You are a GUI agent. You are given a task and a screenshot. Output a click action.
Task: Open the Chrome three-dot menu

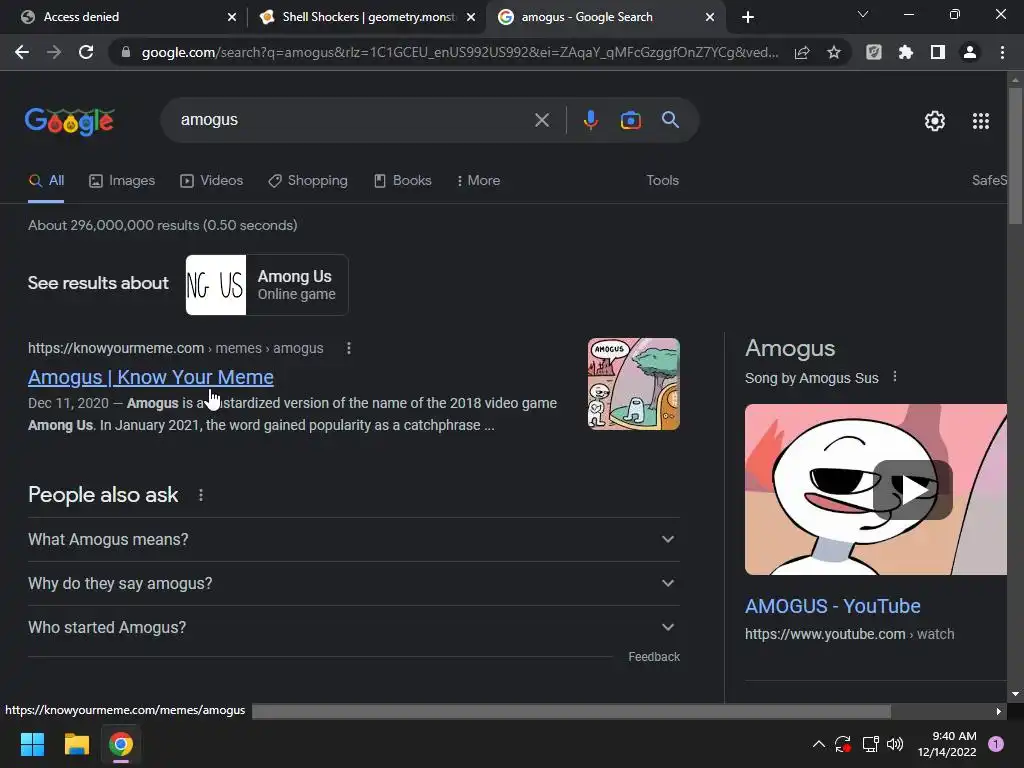click(x=1002, y=52)
